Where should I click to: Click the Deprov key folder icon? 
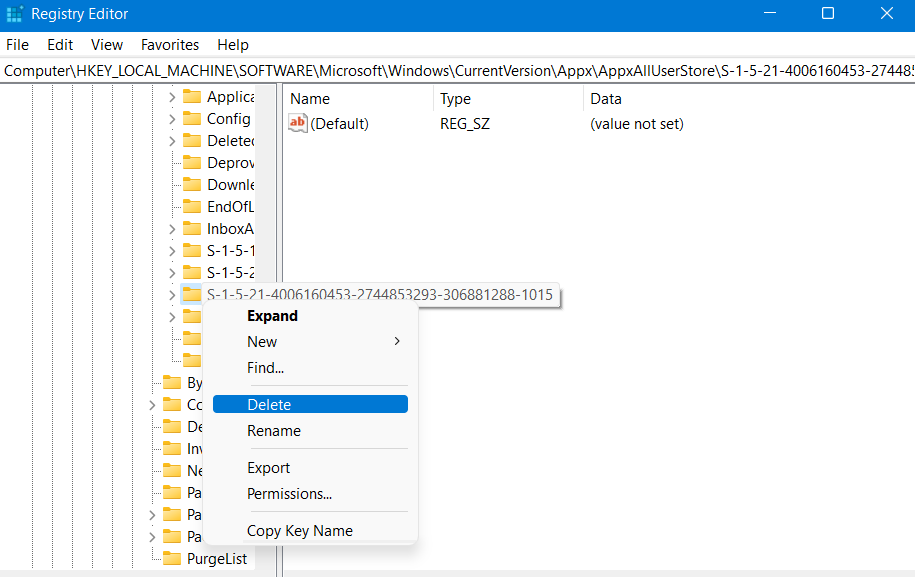[191, 163]
